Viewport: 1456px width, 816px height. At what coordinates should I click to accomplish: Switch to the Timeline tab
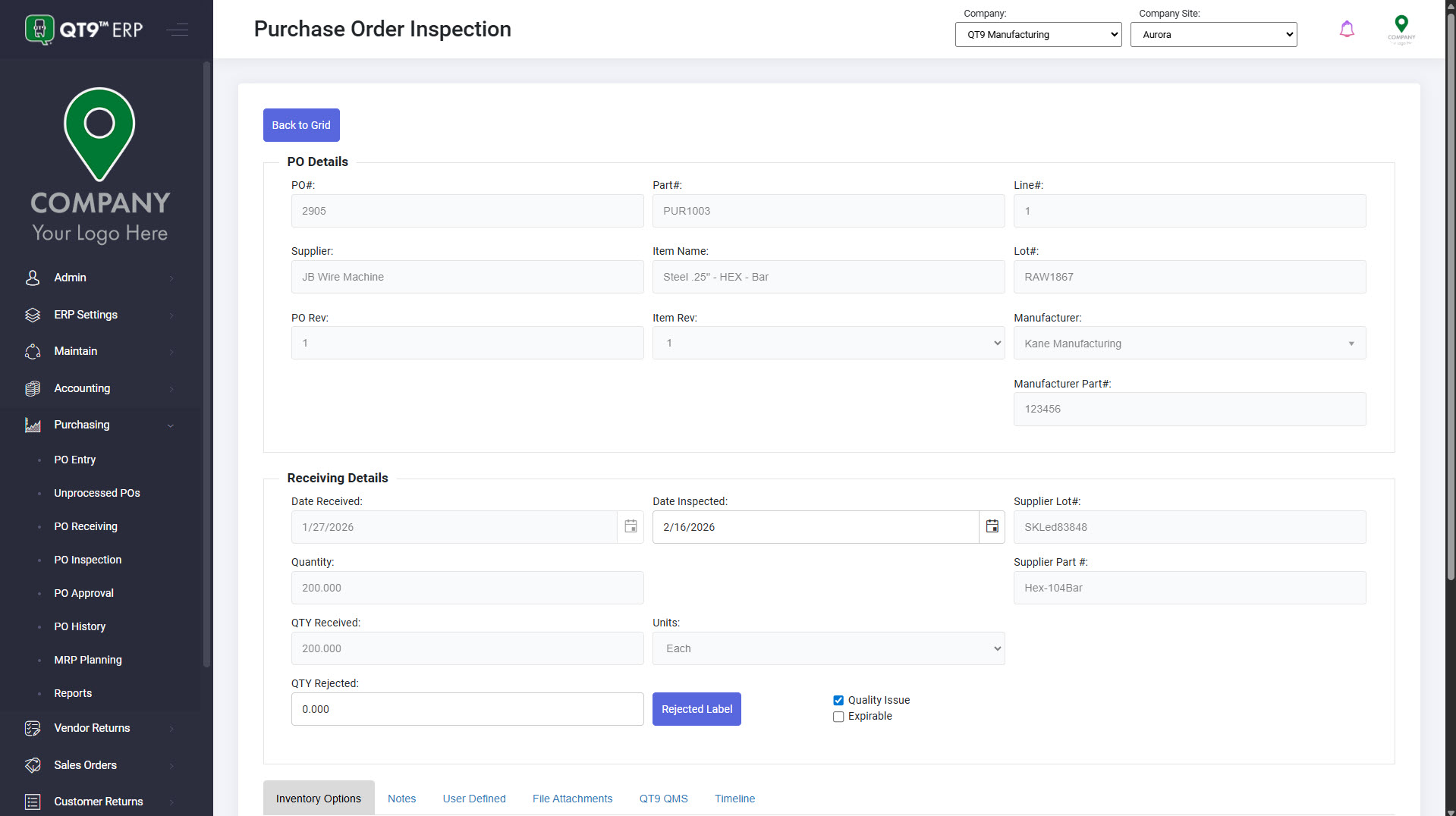click(x=734, y=799)
